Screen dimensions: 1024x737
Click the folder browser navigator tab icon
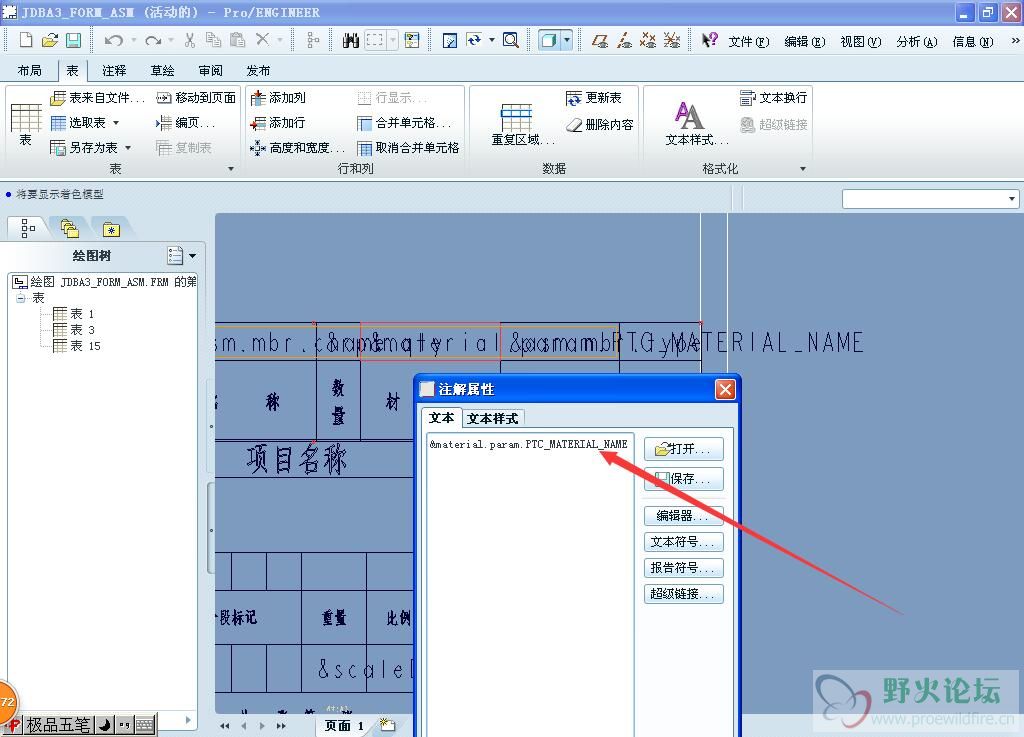click(70, 228)
